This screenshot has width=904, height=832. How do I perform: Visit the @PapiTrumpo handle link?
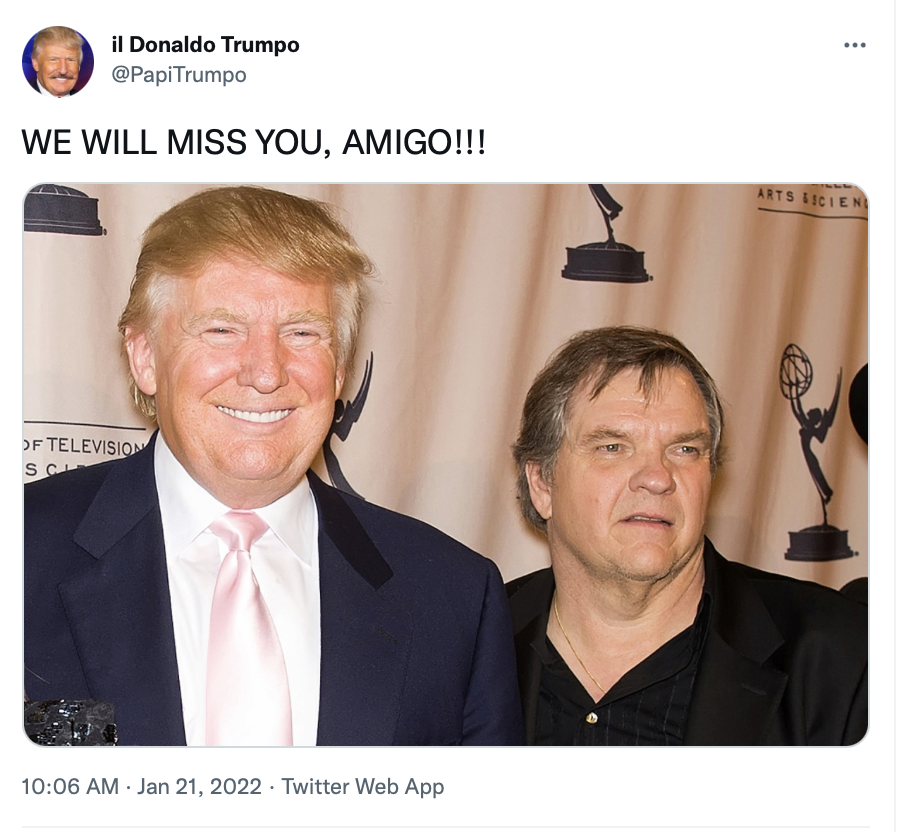[179, 75]
